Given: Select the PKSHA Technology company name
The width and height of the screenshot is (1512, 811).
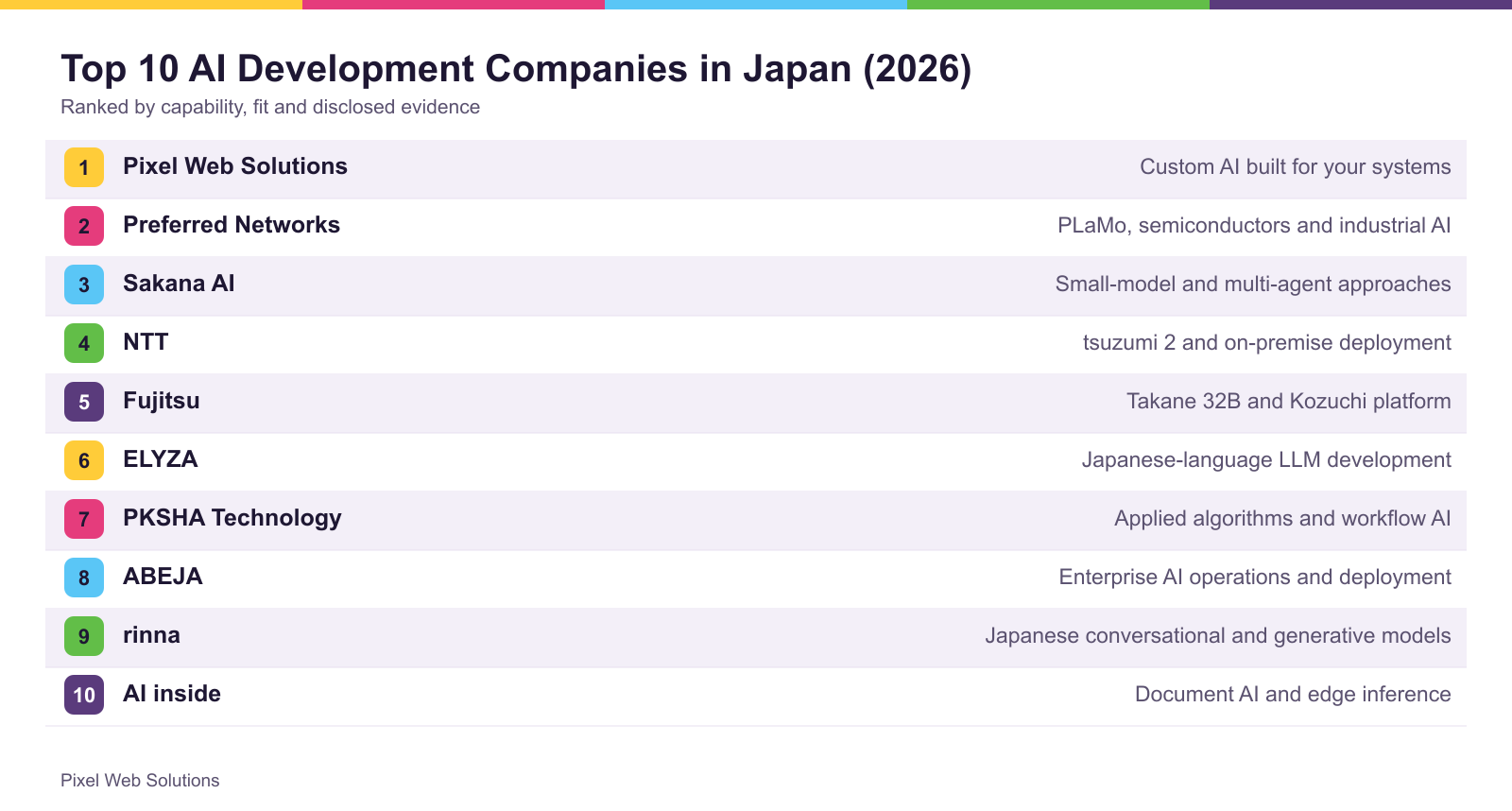Looking at the screenshot, I should 232,518.
